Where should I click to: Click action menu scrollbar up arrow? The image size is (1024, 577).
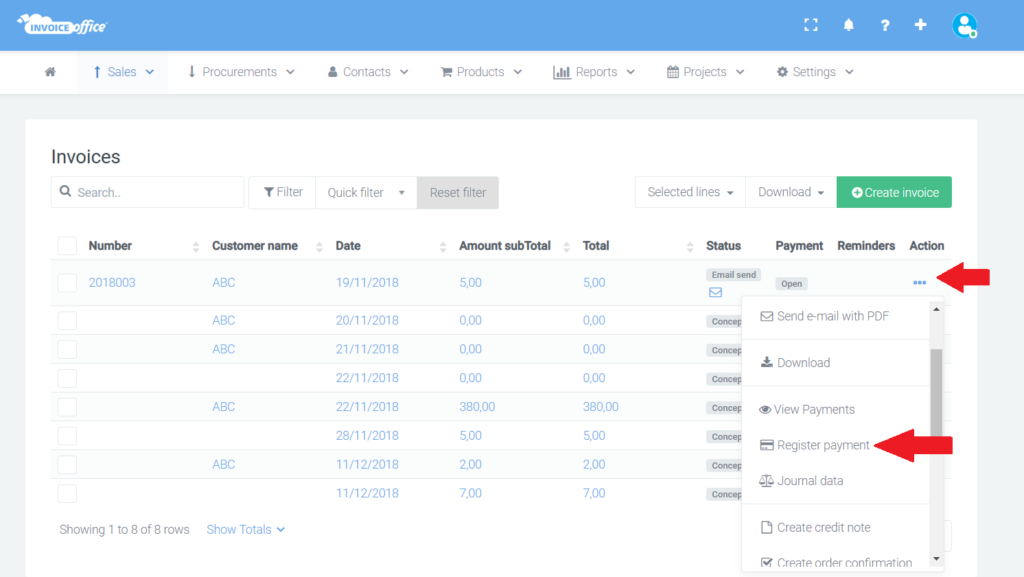(936, 309)
